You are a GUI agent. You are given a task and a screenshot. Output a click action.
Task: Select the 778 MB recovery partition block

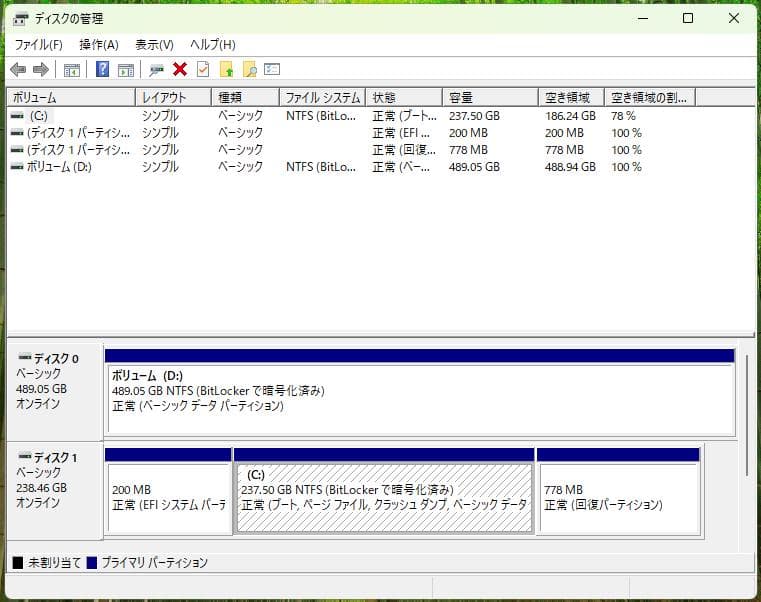click(618, 491)
